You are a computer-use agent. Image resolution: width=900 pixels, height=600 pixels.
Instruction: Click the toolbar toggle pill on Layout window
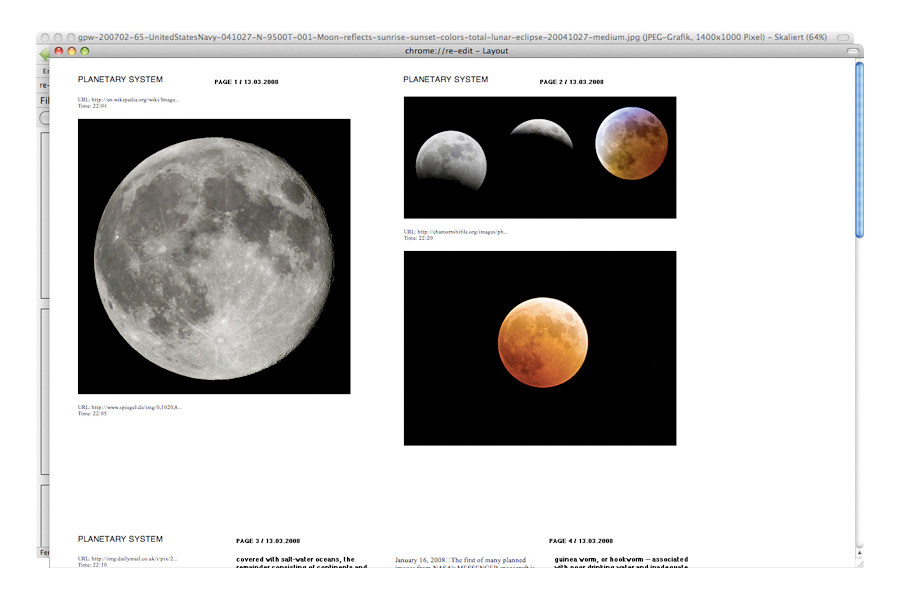[x=852, y=50]
